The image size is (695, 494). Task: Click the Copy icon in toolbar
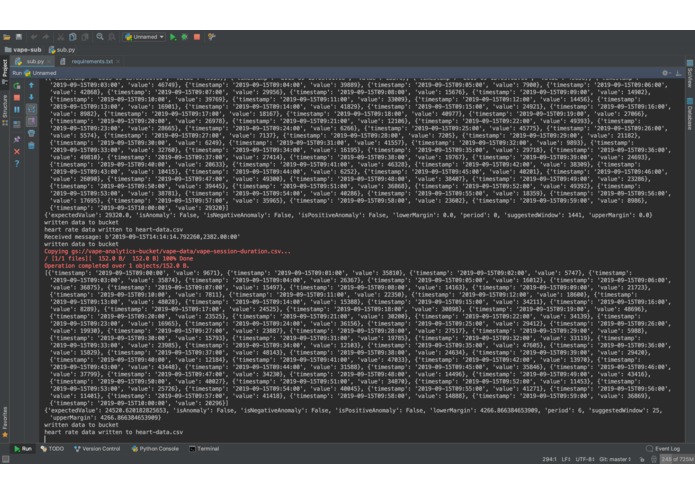coord(73,37)
